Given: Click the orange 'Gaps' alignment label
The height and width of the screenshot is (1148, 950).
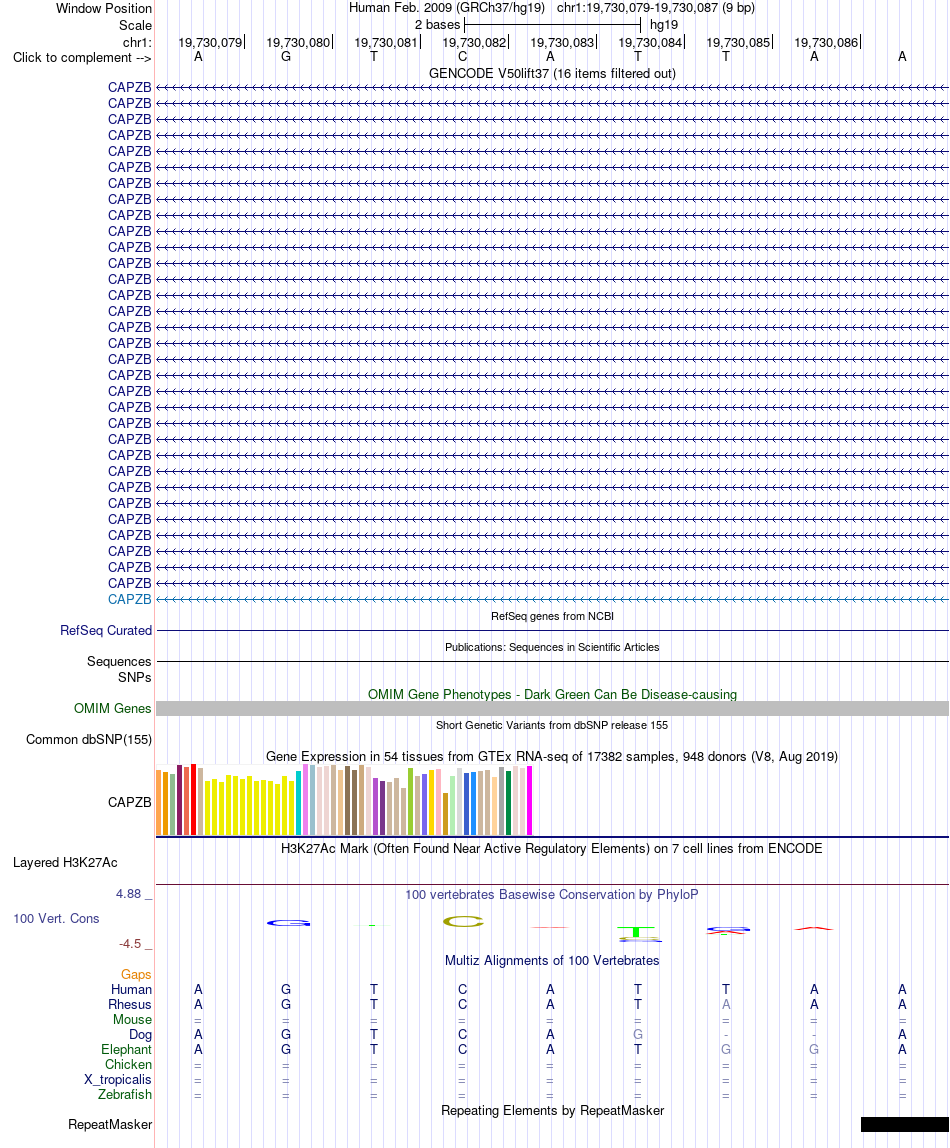Looking at the screenshot, I should click(136, 974).
